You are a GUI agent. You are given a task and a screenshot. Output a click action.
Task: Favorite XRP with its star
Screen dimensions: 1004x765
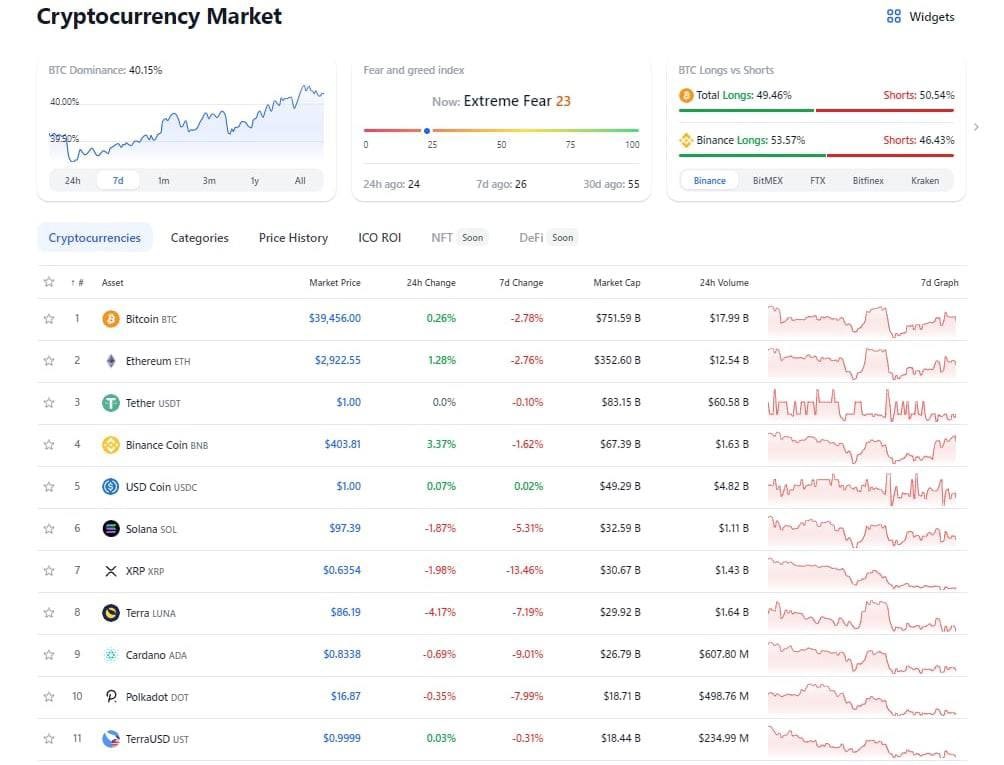pos(49,571)
